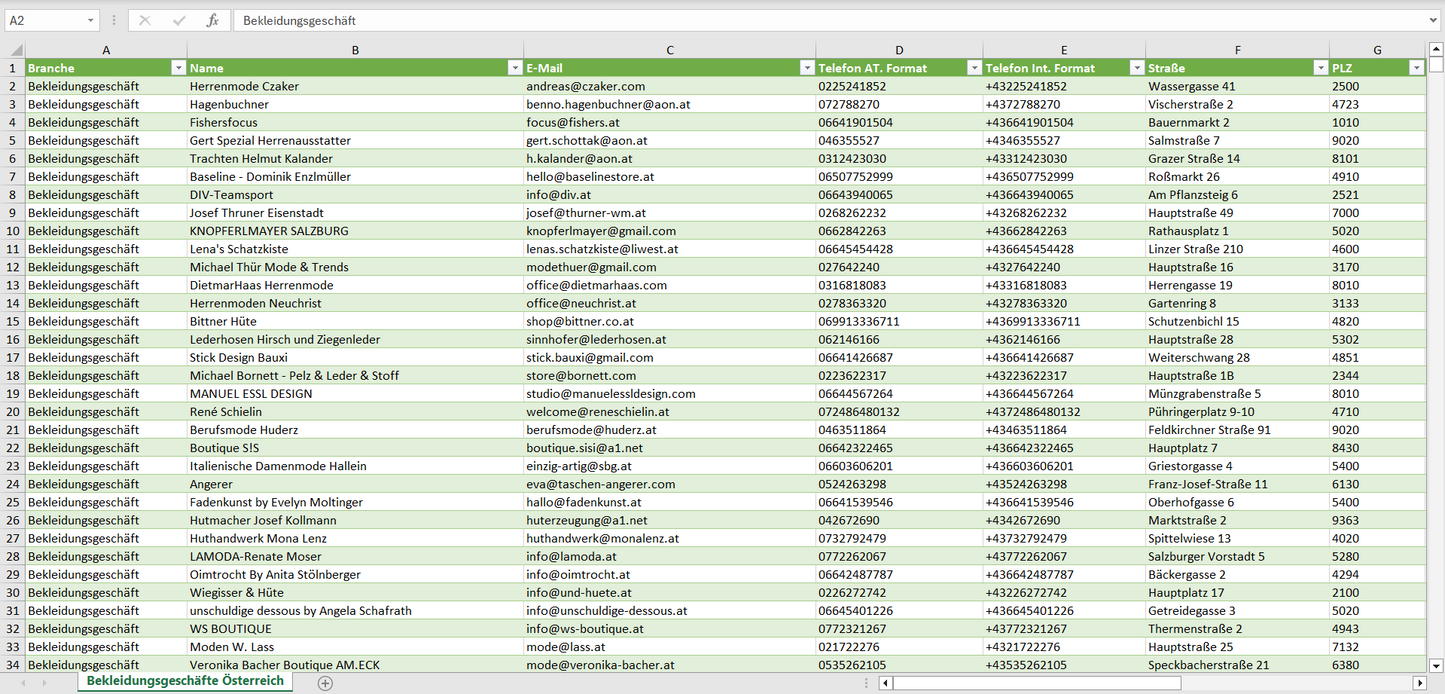The image size is (1445, 694).
Task: Open the Name Box dropdown arrow
Action: [x=90, y=20]
